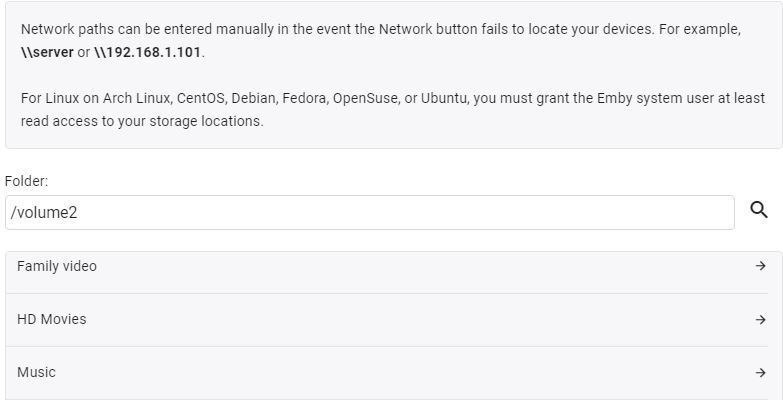
Task: Click the arrow icon on HD Movies row
Action: (761, 320)
